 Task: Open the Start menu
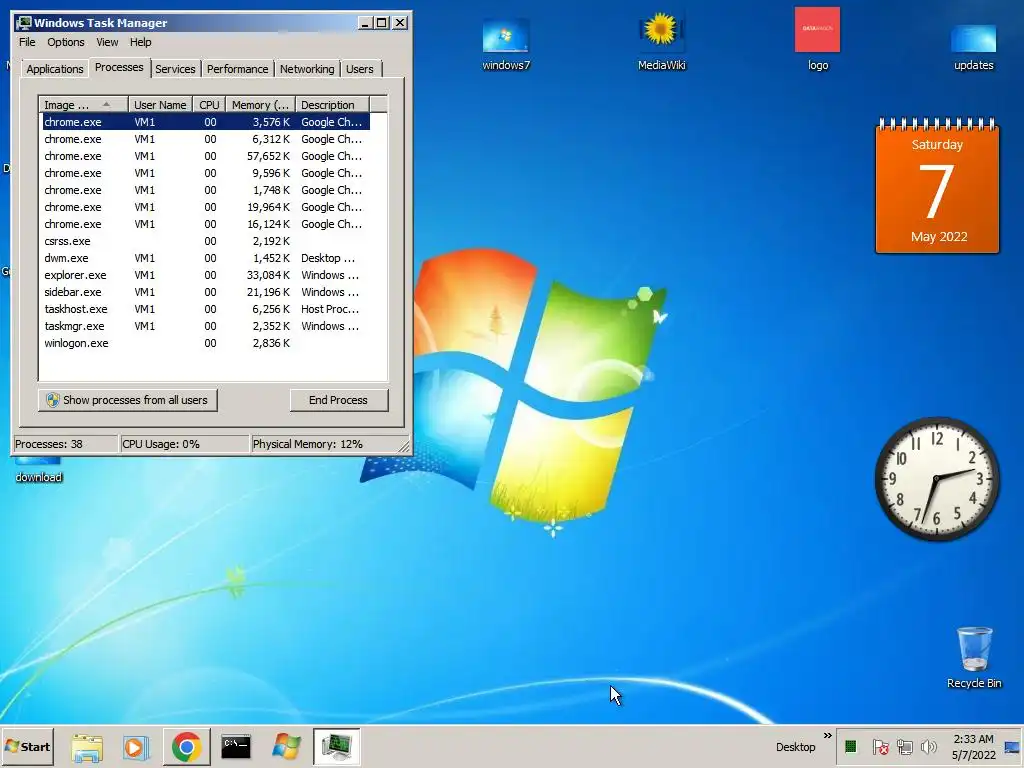27,747
